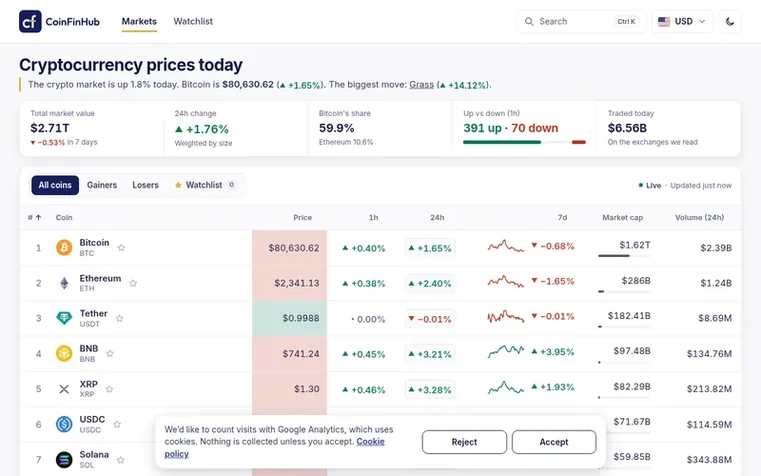Click Bitcoin price $80,630.62 cell
761x476 pixels.
(289, 248)
